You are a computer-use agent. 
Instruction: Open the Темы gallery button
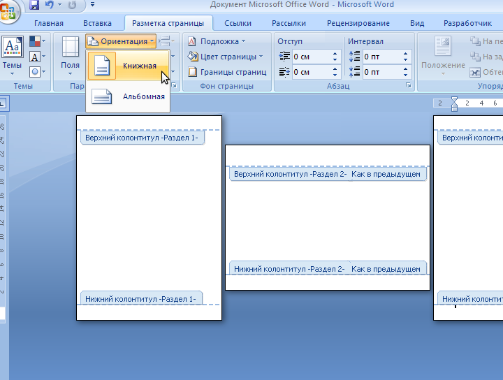click(12, 56)
